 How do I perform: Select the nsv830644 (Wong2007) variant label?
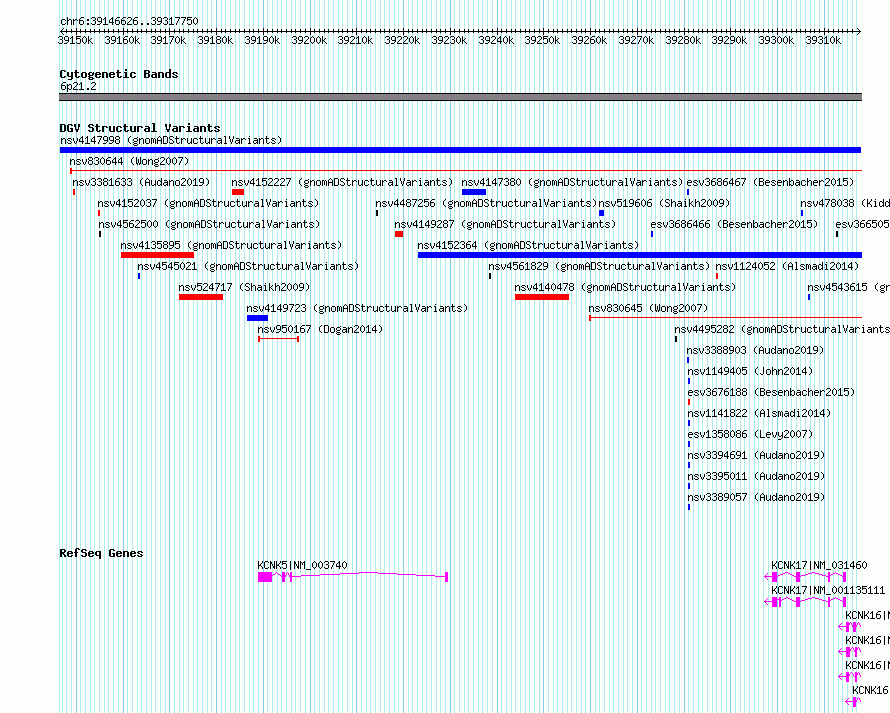(x=129, y=161)
